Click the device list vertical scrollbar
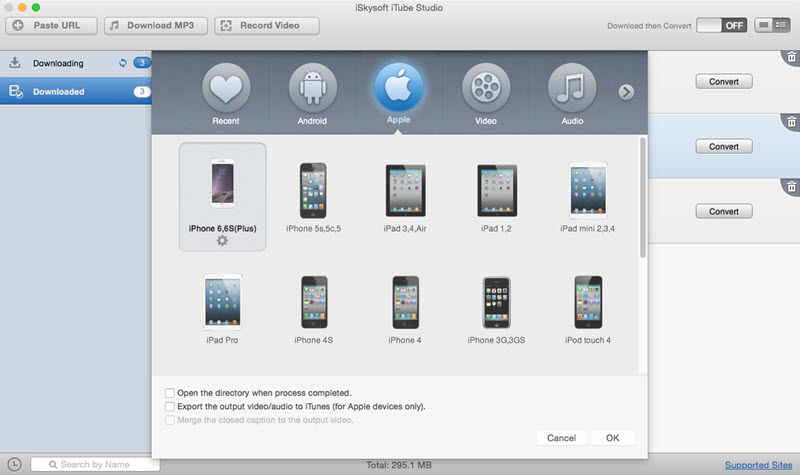The width and height of the screenshot is (800, 475). tap(643, 197)
